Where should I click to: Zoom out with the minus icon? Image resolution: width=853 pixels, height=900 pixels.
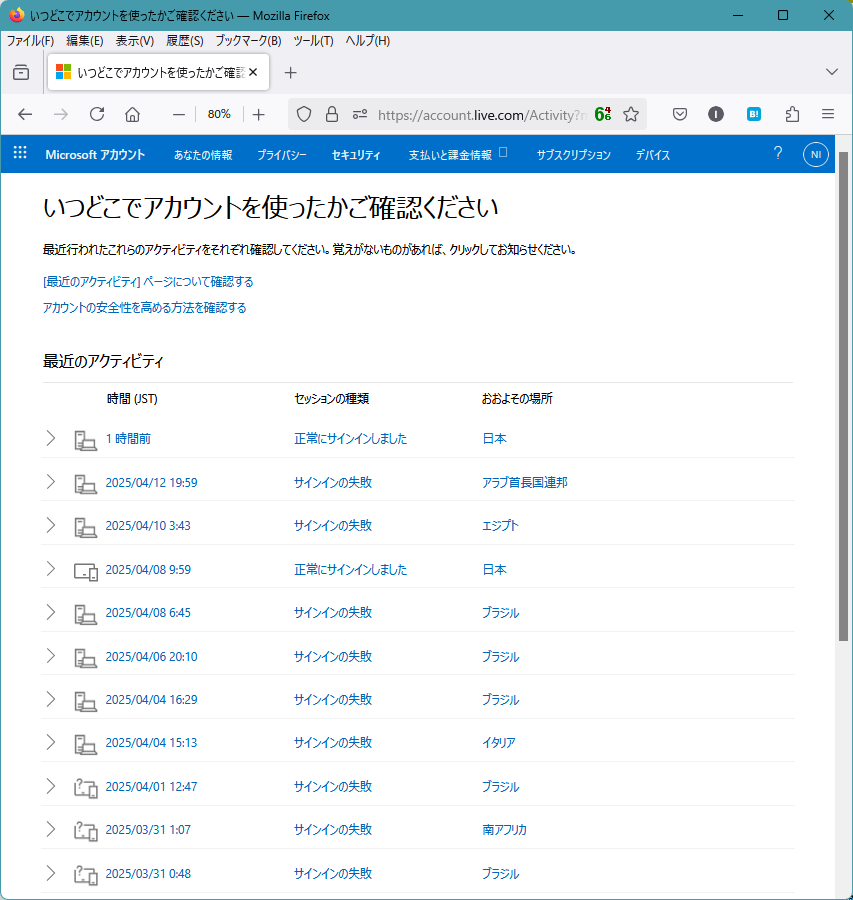click(179, 115)
